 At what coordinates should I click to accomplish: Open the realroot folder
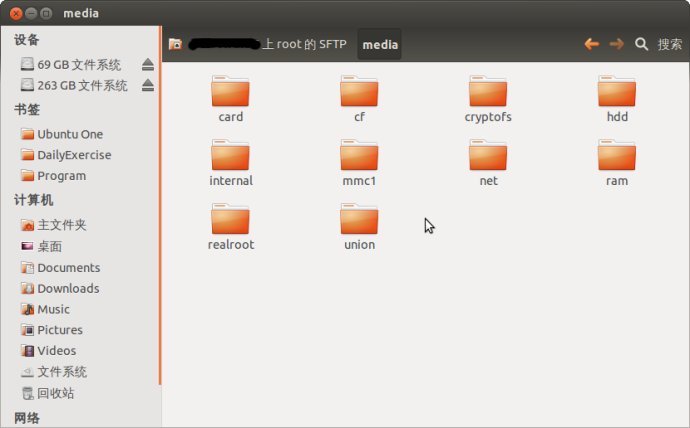click(230, 221)
